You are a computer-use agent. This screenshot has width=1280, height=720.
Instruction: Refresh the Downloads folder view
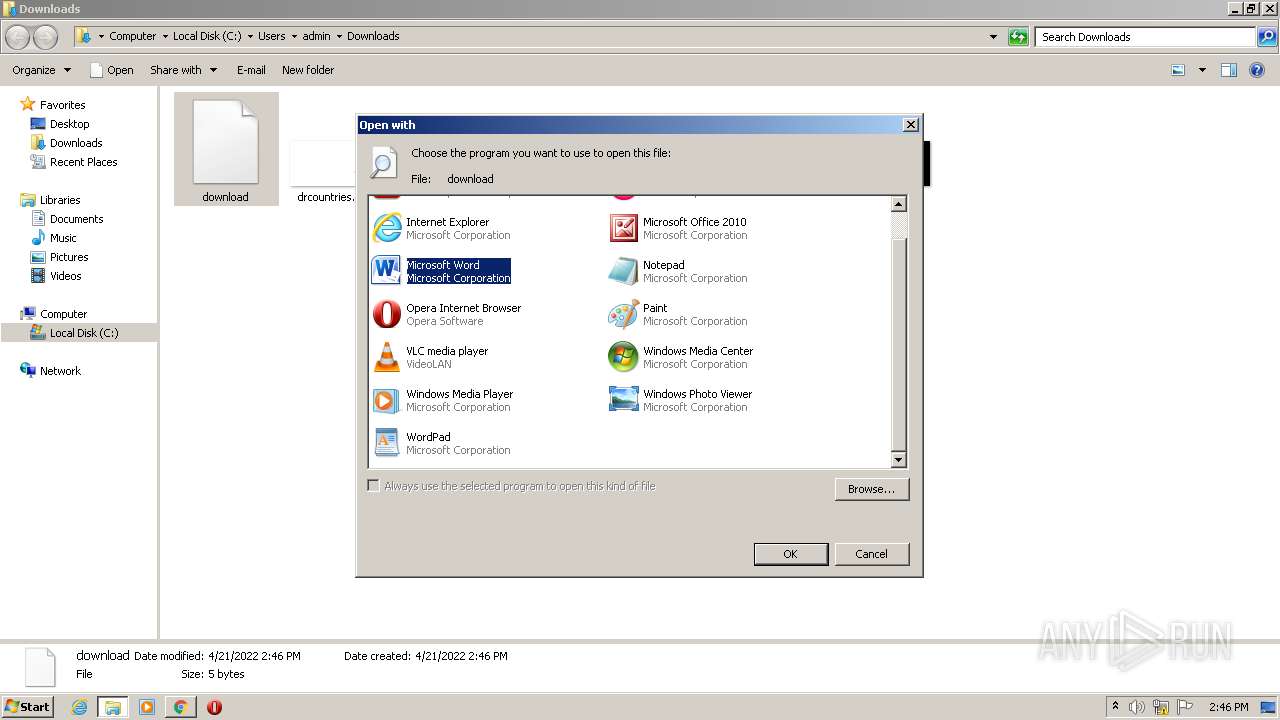[1018, 37]
